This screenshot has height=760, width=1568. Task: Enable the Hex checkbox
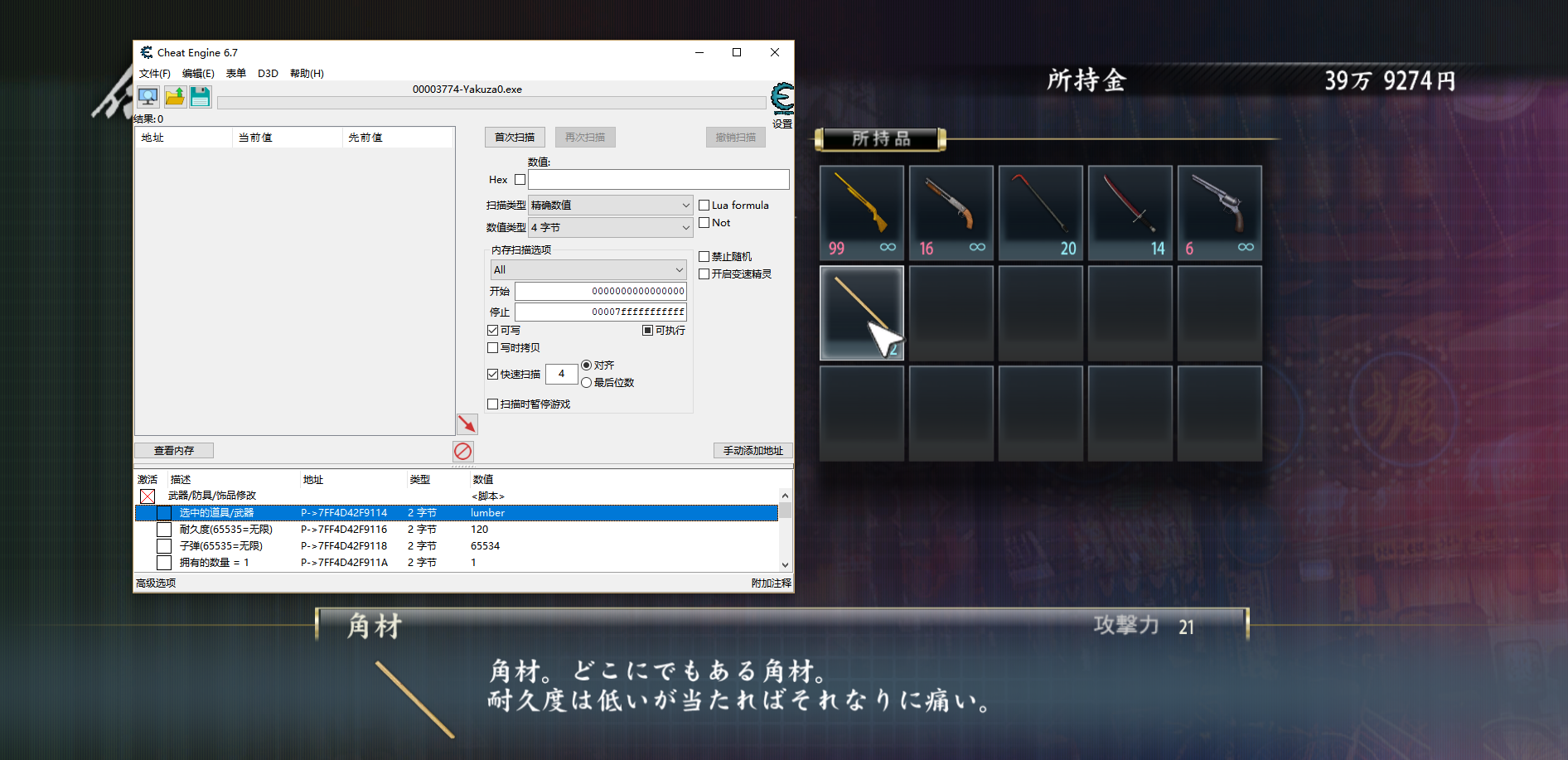[x=520, y=179]
